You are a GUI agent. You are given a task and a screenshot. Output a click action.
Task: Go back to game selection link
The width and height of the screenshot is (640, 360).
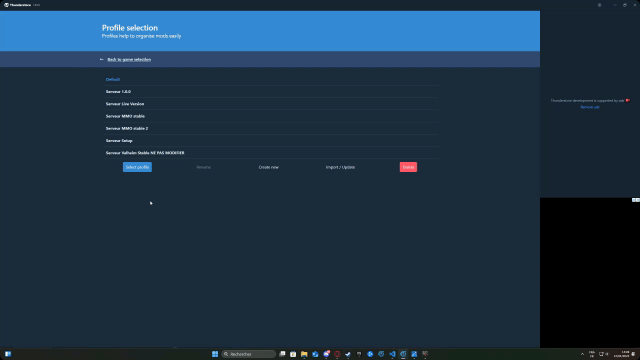coord(129,60)
